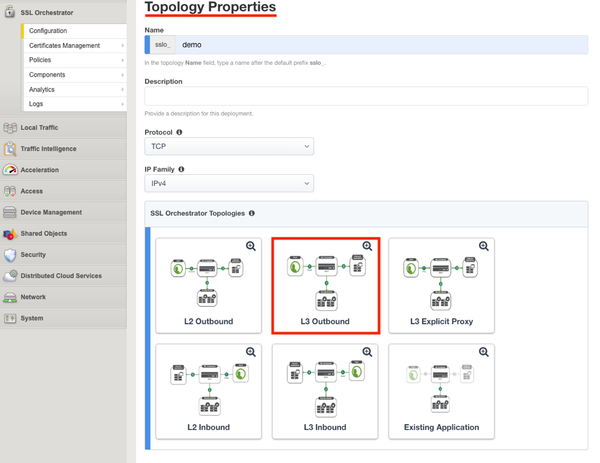Select the L3 Explicit Proxy topology

click(x=441, y=285)
